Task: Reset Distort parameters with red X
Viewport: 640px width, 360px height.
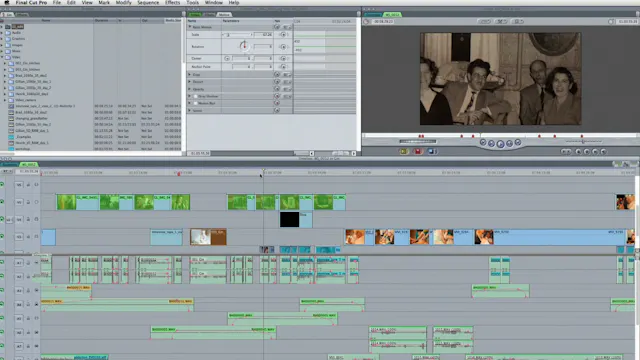Action: pyautogui.click(x=277, y=82)
